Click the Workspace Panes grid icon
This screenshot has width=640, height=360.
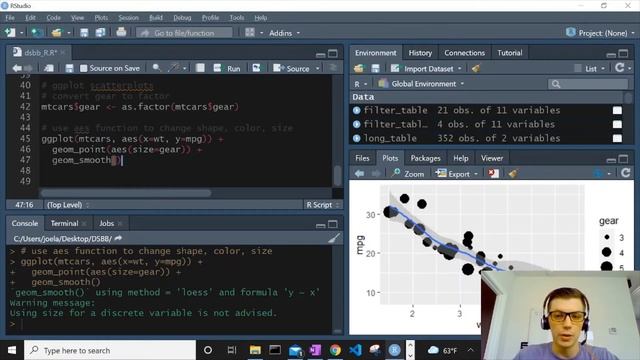[250, 33]
